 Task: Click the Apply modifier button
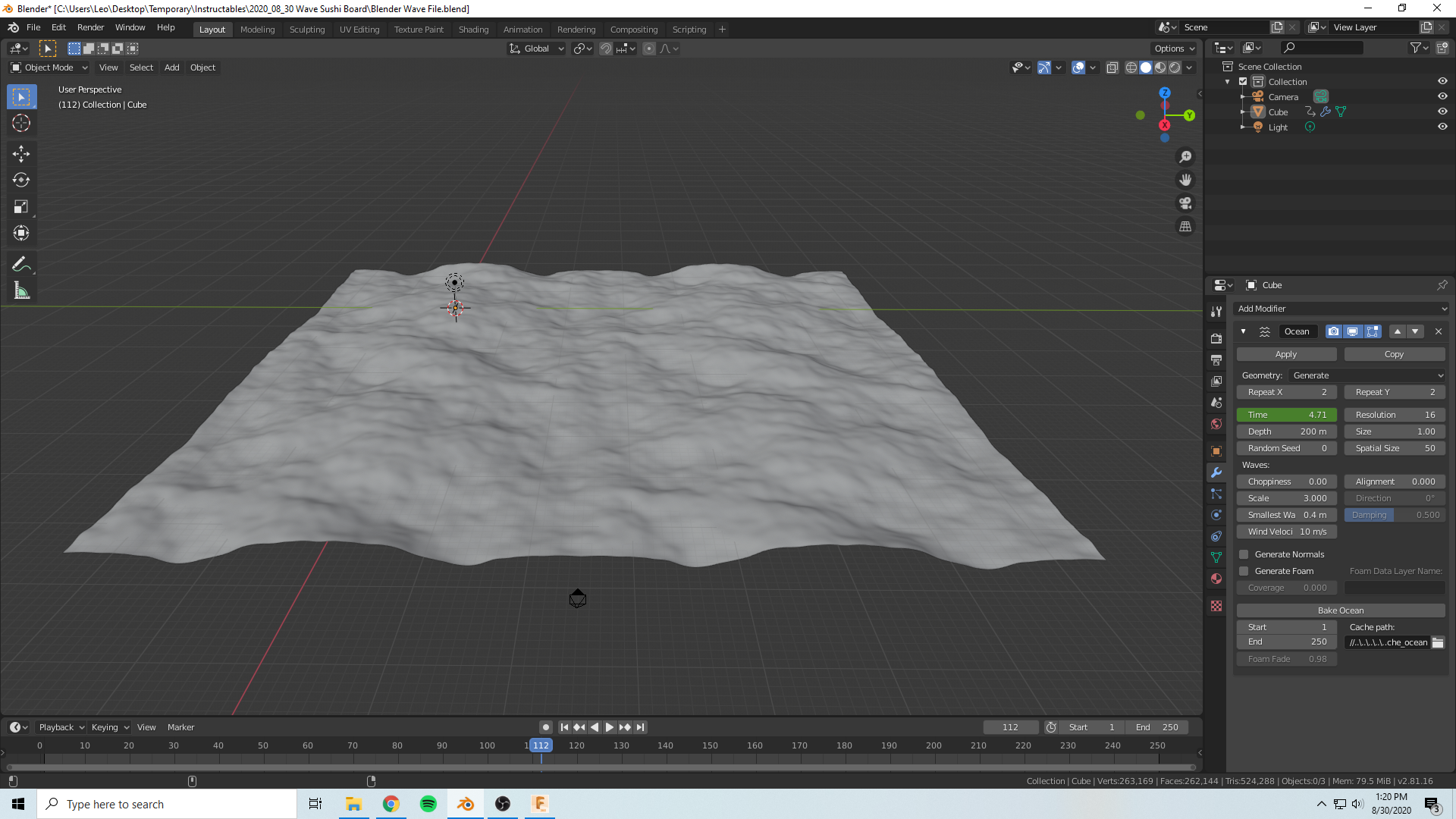pos(1286,354)
